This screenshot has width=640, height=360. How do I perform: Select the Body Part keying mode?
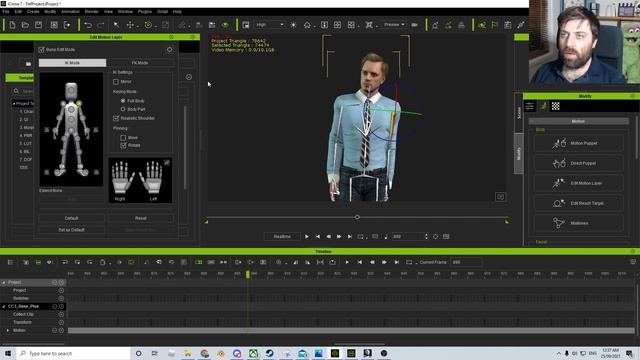123,109
